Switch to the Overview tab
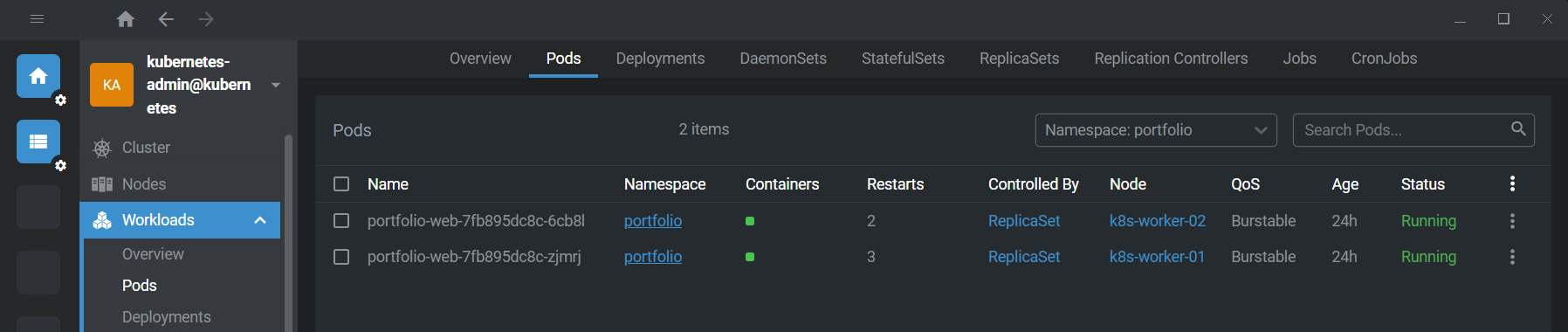This screenshot has width=1568, height=332. [480, 59]
